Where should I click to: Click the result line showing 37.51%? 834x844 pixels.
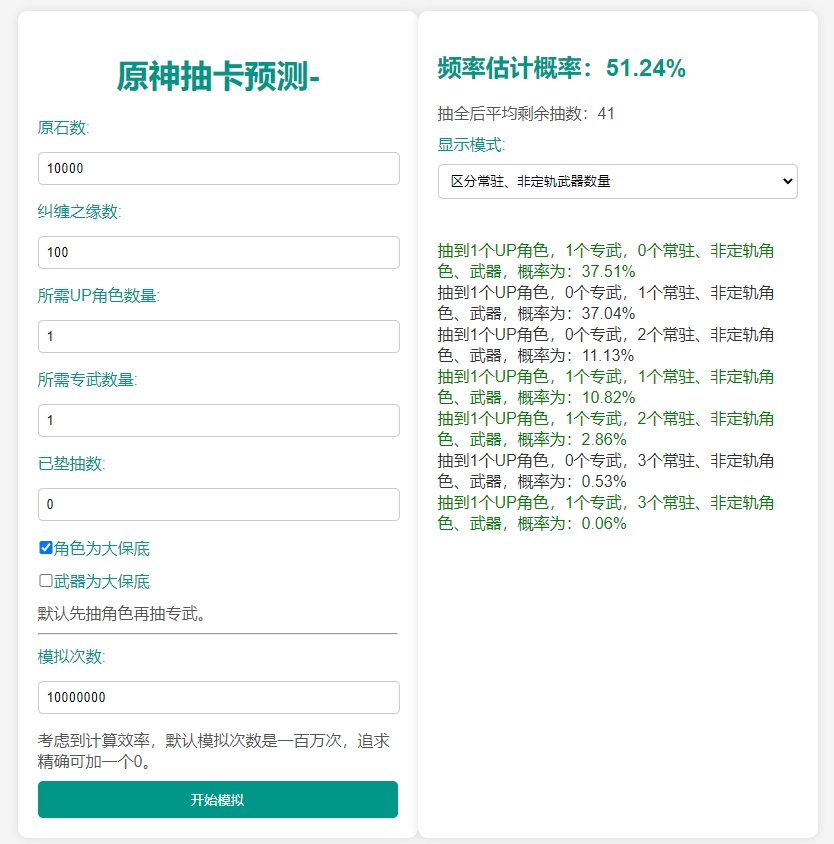(x=606, y=261)
